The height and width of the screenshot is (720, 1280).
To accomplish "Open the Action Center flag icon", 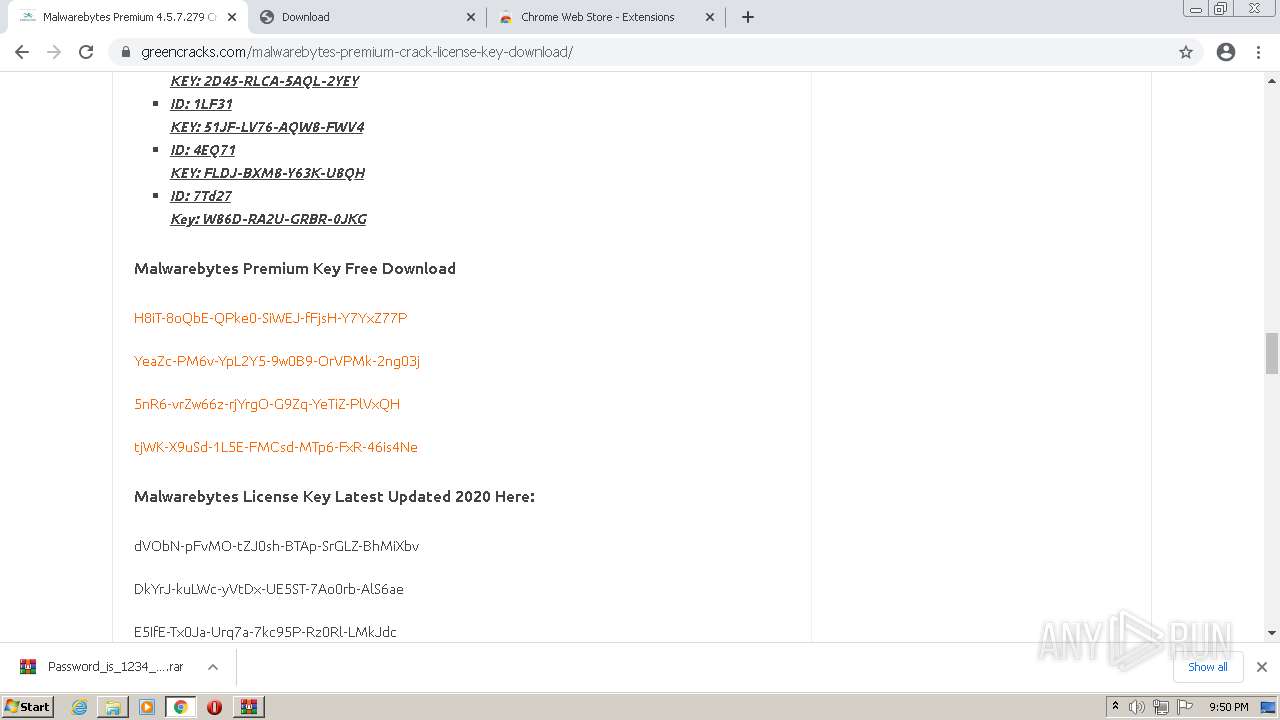I will (x=1185, y=707).
